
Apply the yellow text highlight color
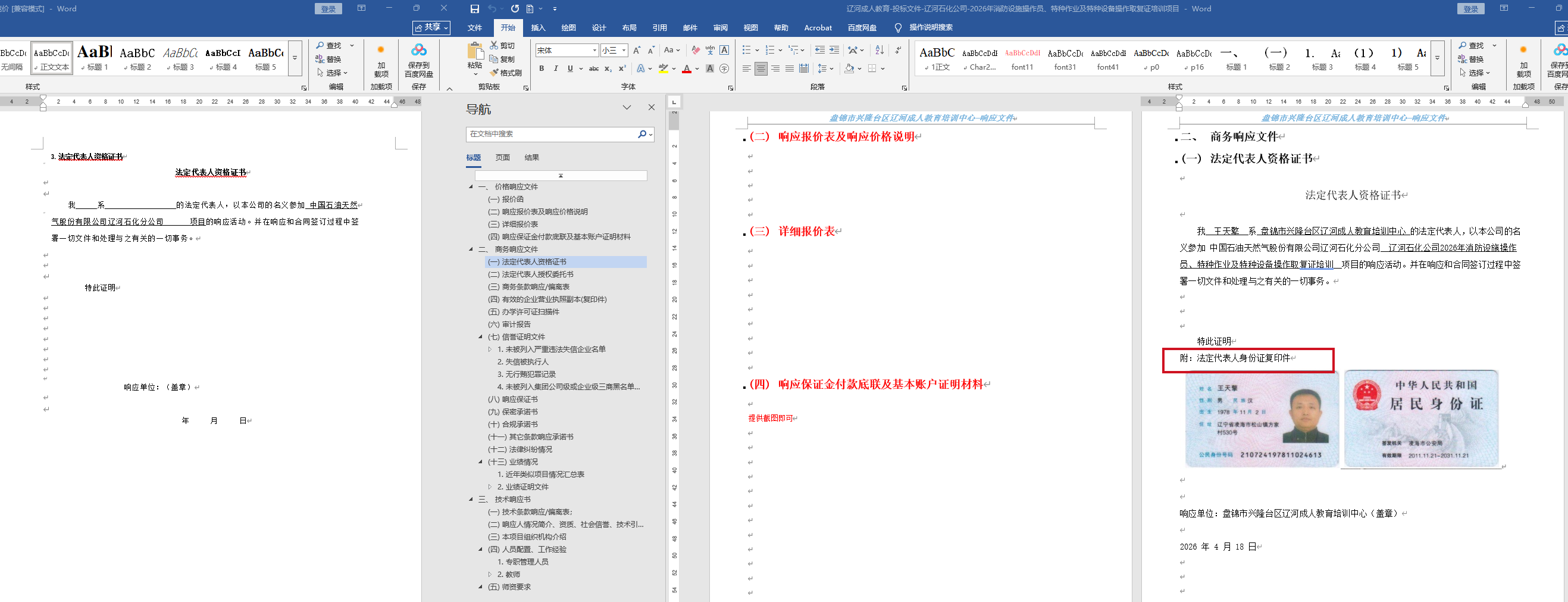(663, 69)
